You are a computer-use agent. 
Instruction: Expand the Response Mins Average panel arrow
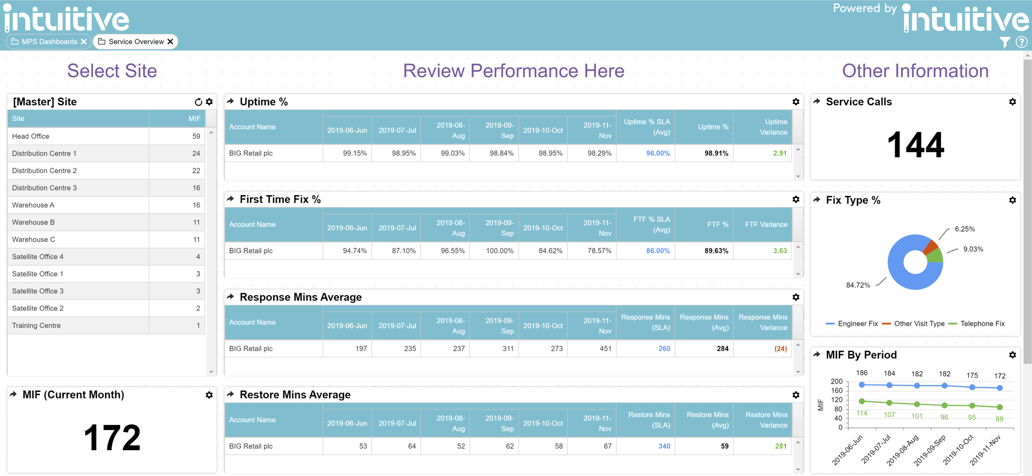231,297
